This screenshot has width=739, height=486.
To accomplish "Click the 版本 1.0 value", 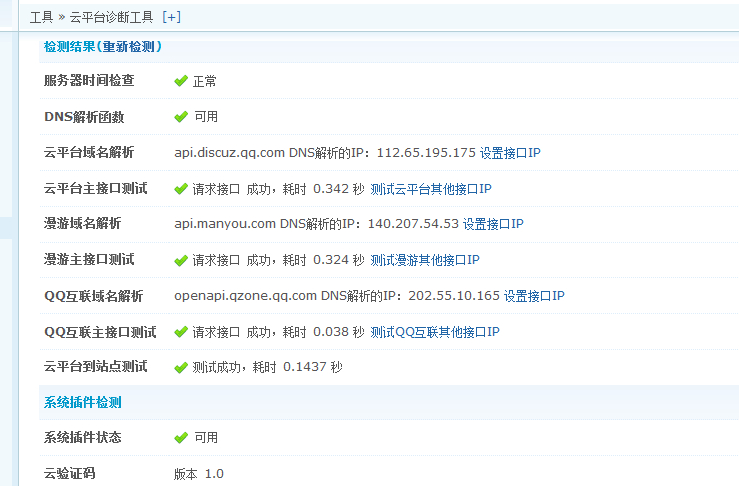I will click(198, 474).
